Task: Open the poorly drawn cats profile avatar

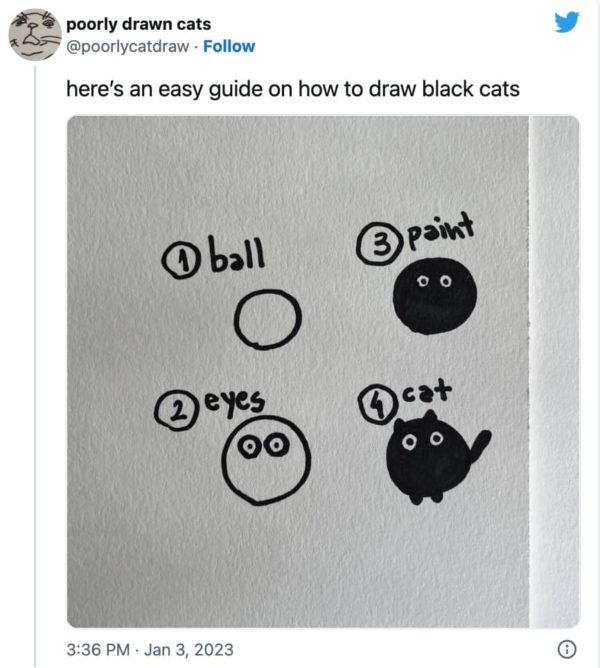Action: [32, 36]
